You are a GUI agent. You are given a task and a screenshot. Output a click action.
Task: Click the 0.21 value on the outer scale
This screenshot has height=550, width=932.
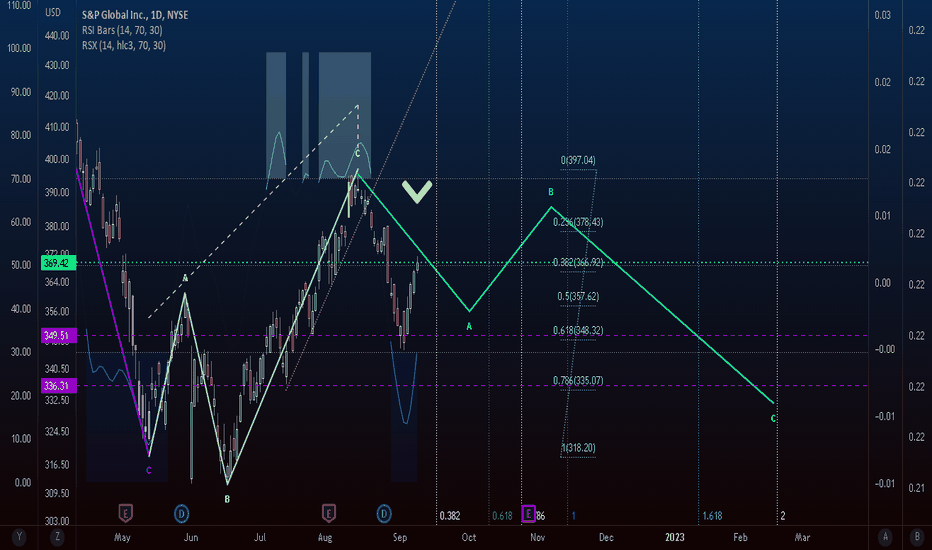[917, 488]
